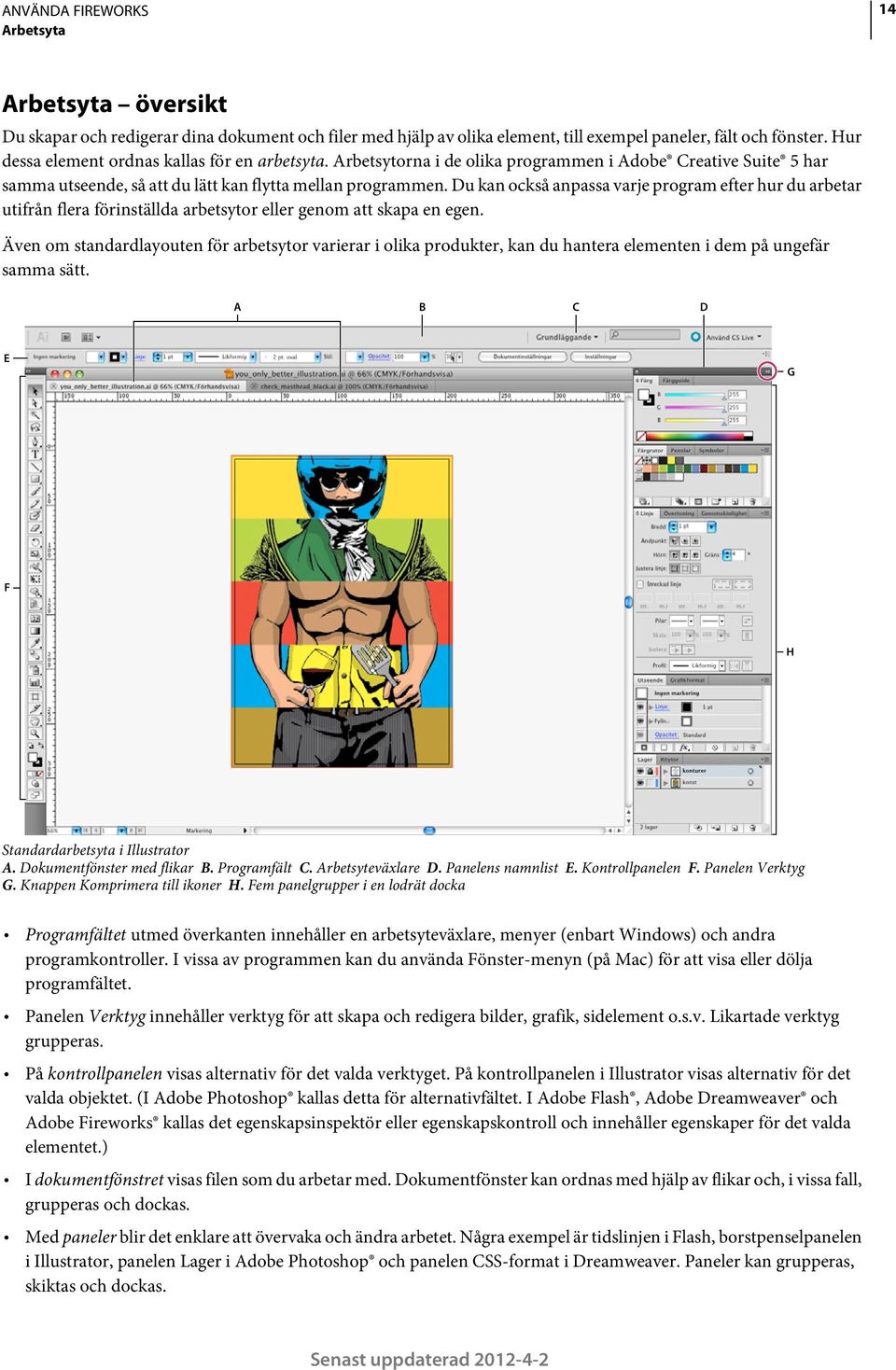
Task: Open Likformig profile dropdown in control panel
Action: pos(253,356)
